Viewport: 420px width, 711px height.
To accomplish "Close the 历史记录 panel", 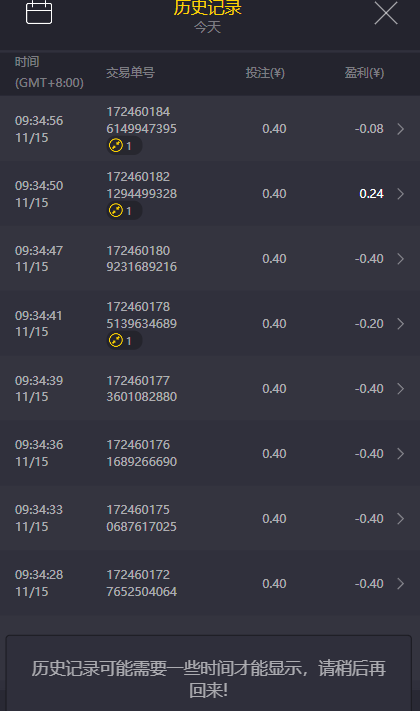I will 386,12.
